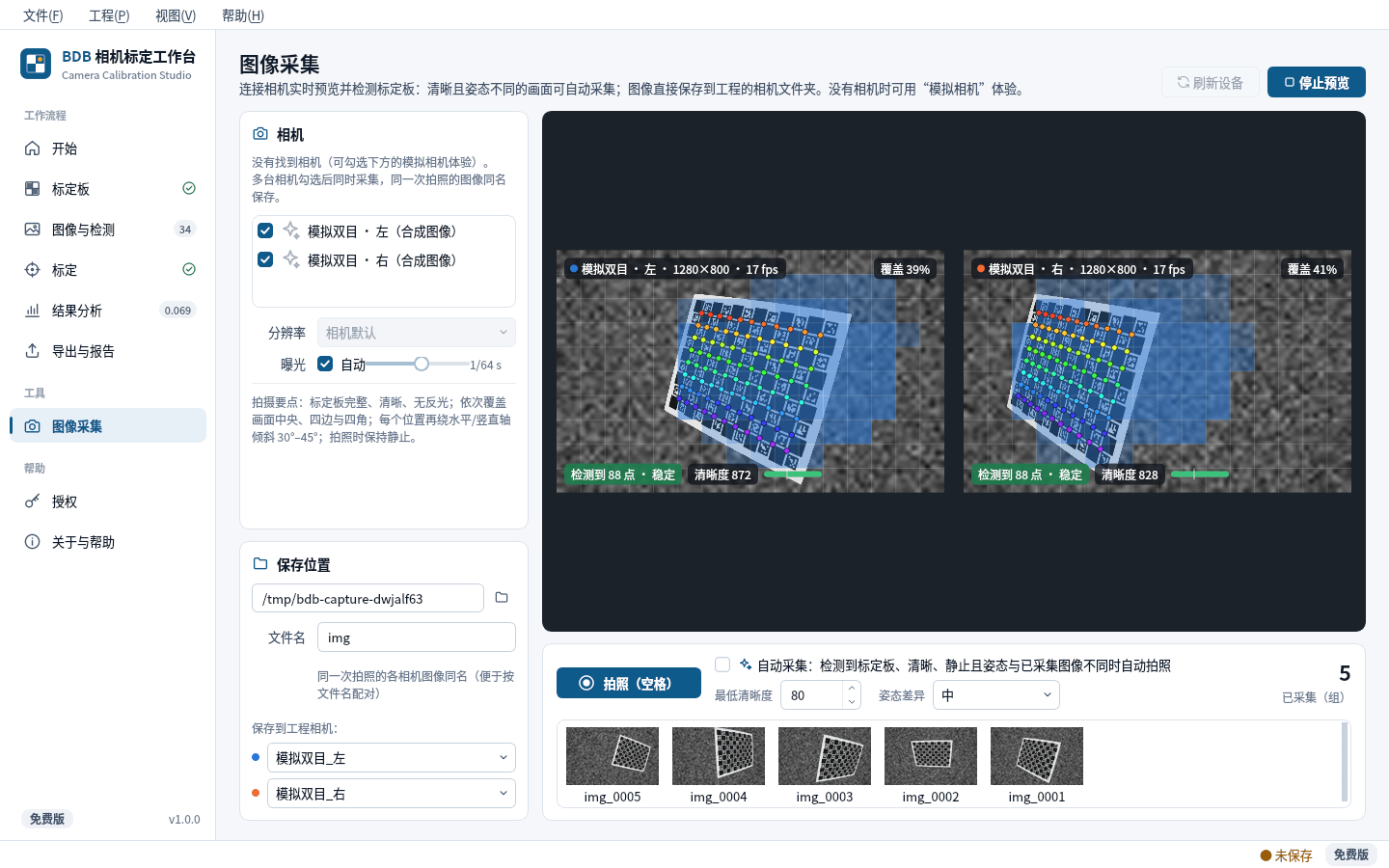Open the 工程(P) menu
This screenshot has width=1389, height=868.
109,15
